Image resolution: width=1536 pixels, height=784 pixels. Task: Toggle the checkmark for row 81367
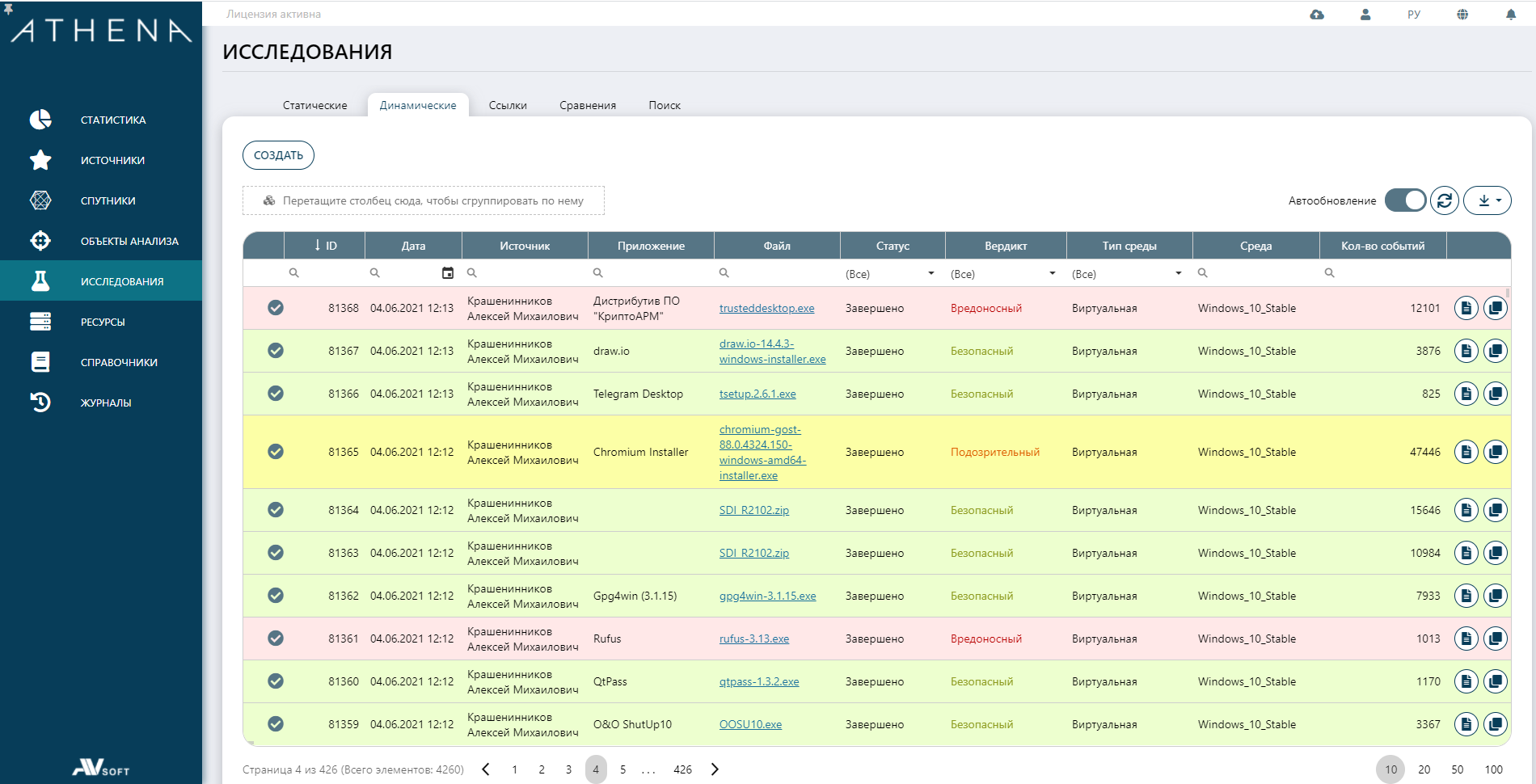click(x=276, y=351)
